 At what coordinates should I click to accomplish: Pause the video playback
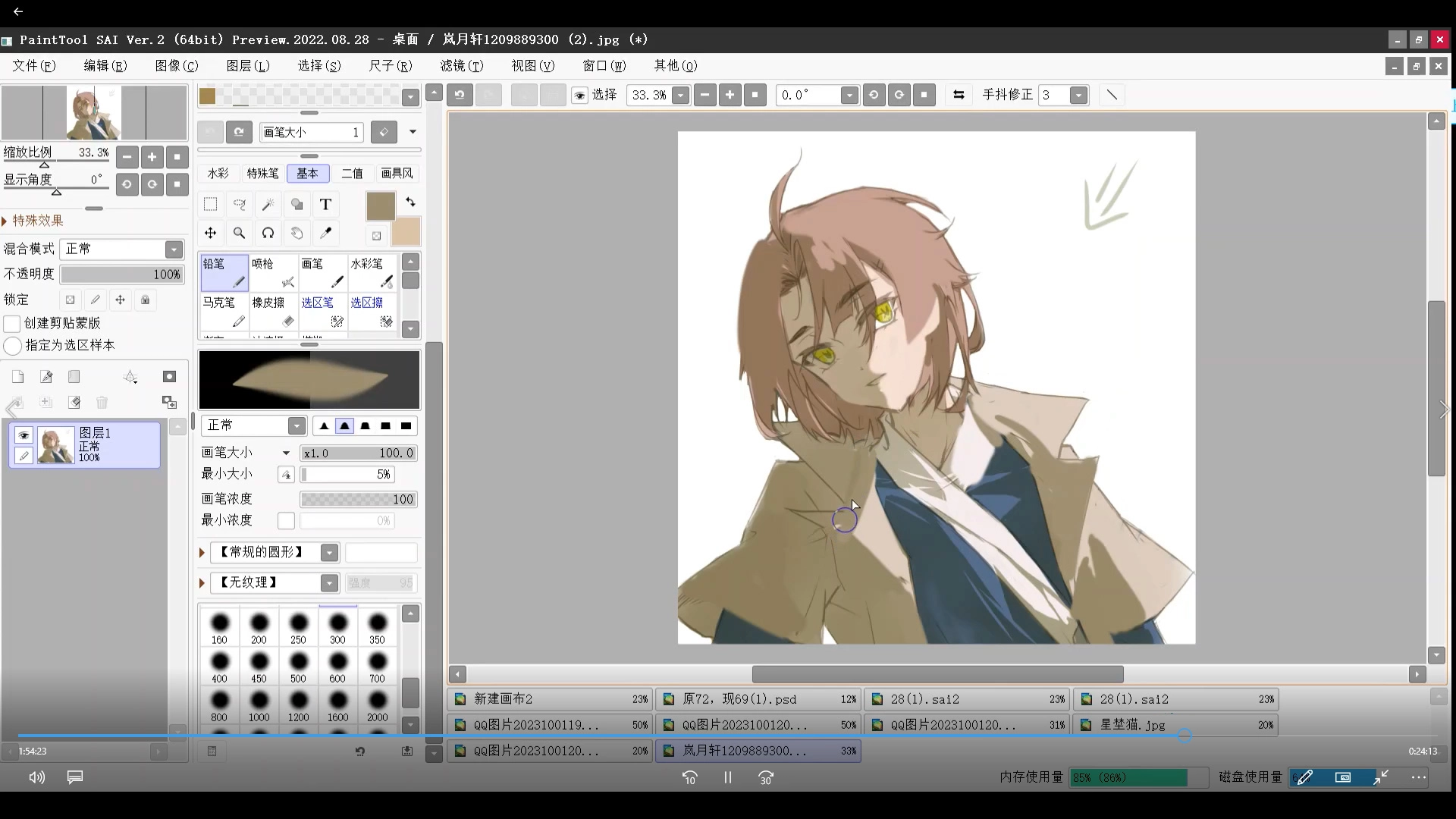[727, 777]
